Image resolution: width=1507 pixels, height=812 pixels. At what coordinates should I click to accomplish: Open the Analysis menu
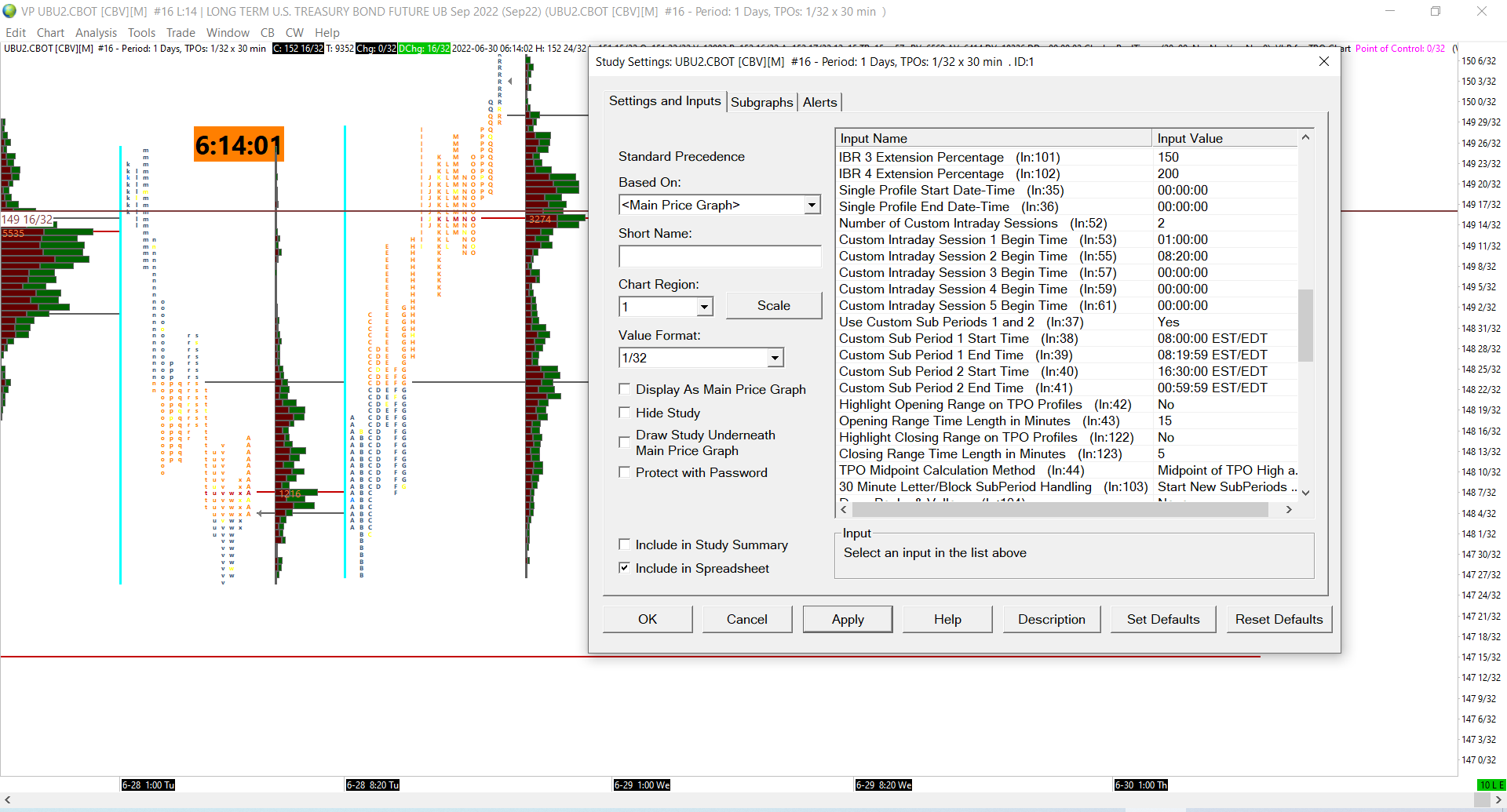[96, 33]
